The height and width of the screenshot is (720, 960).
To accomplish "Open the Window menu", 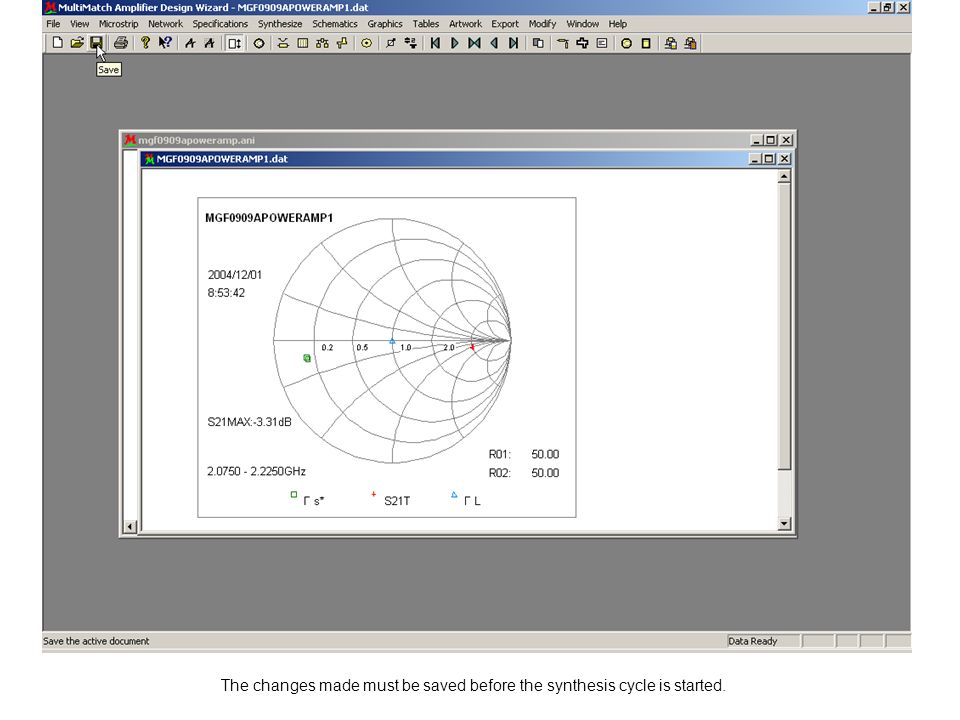I will click(582, 24).
